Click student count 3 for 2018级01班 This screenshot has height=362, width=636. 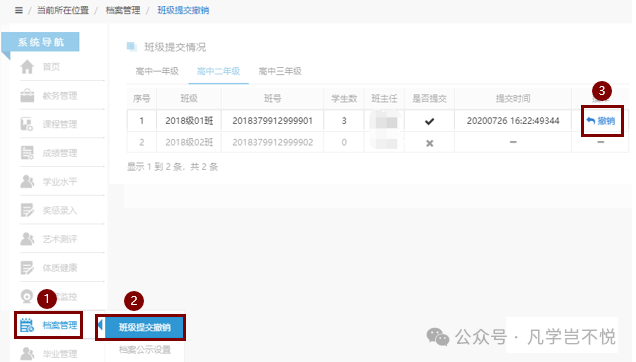point(344,121)
